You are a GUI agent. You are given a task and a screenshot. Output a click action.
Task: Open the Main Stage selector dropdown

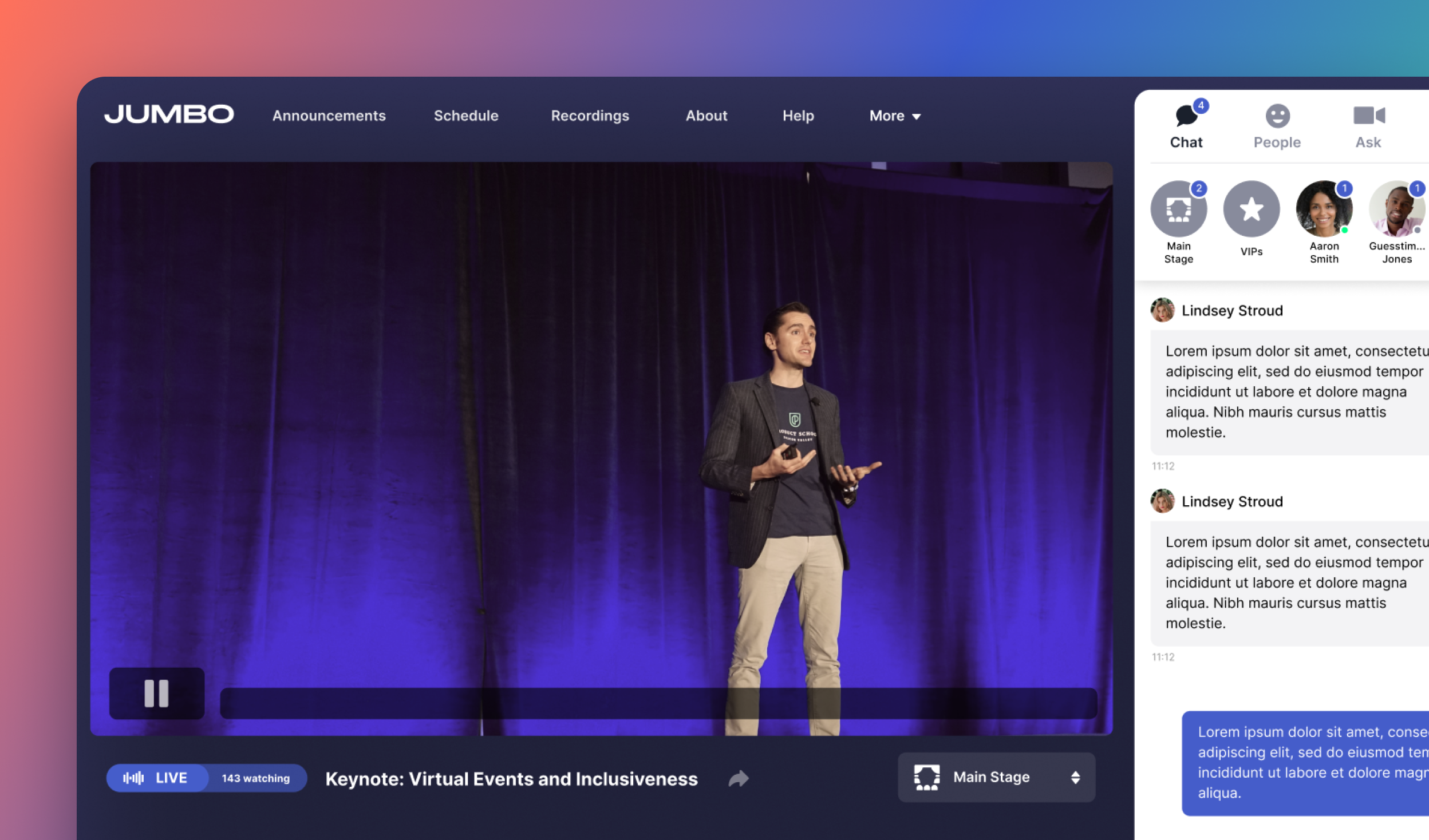pos(996,777)
